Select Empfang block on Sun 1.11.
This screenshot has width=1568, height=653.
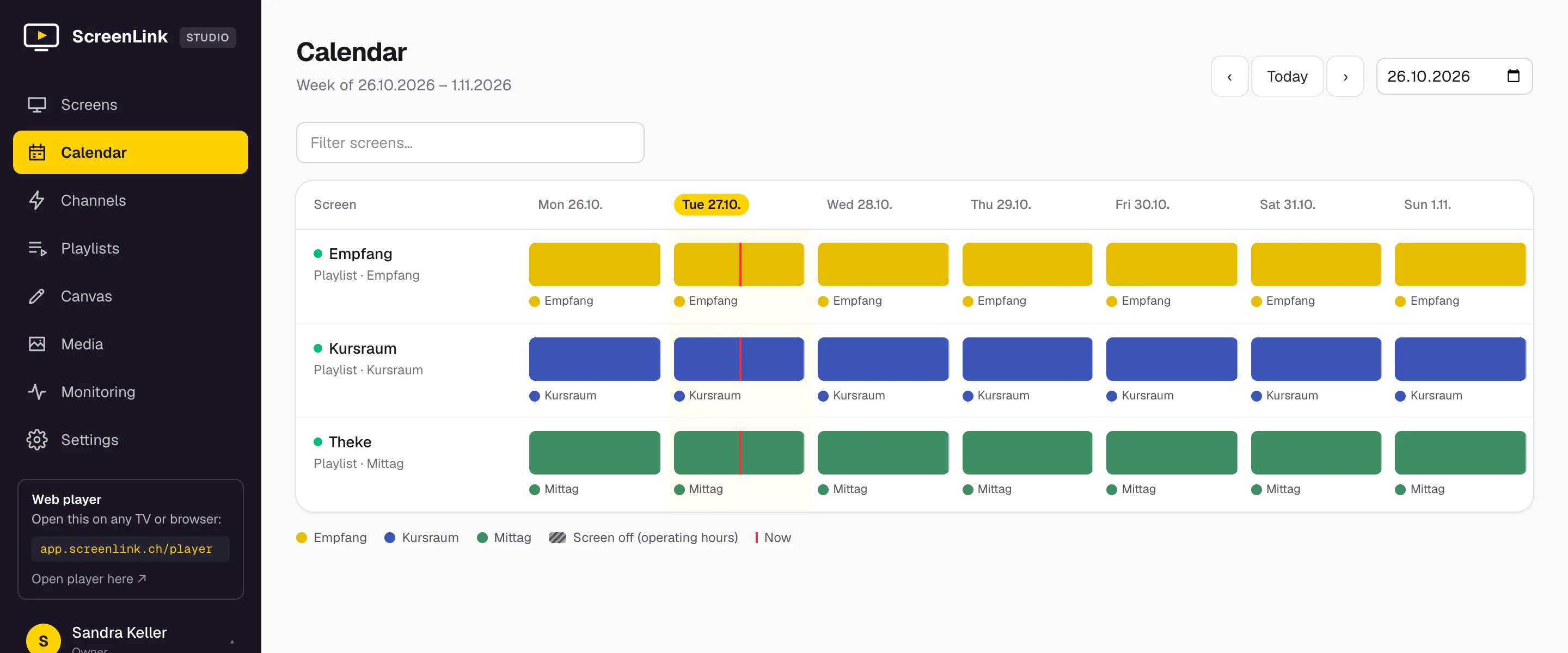1460,264
